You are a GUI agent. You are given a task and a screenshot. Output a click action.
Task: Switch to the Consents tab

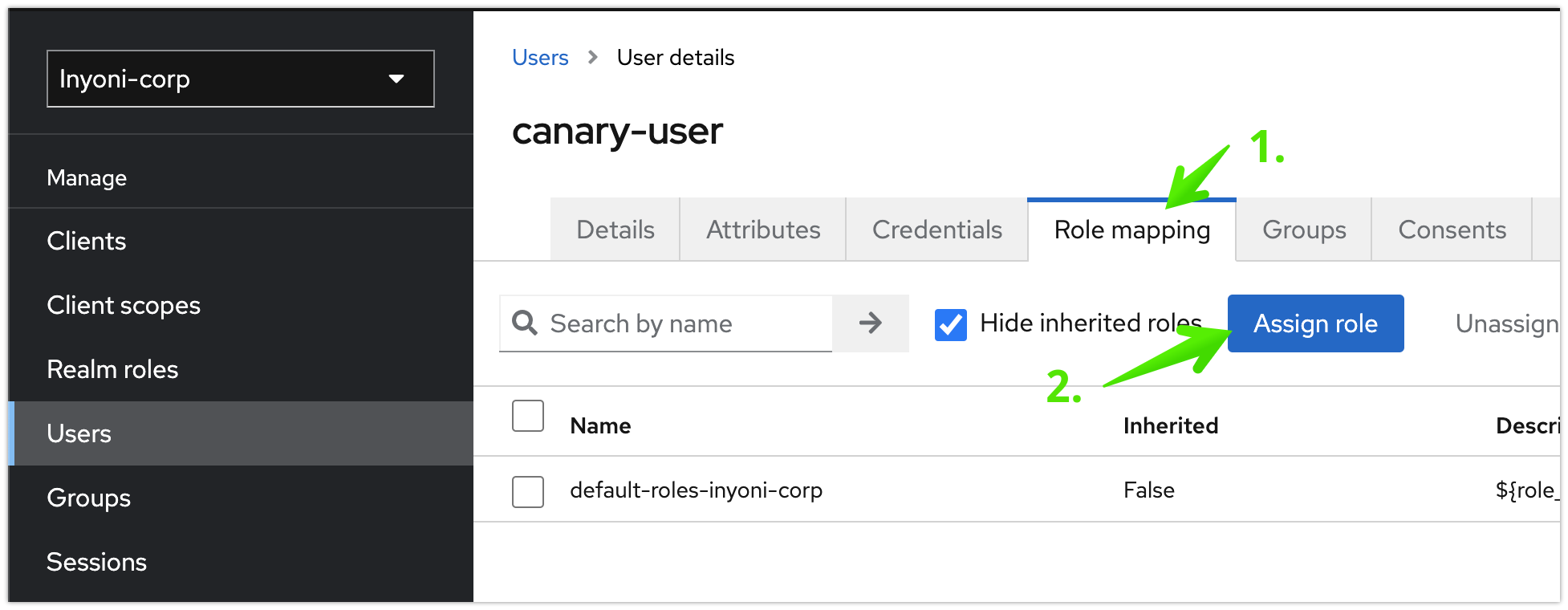point(1452,230)
